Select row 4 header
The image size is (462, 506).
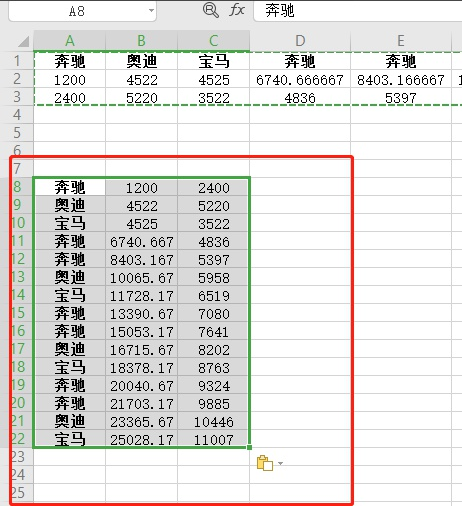(x=17, y=115)
